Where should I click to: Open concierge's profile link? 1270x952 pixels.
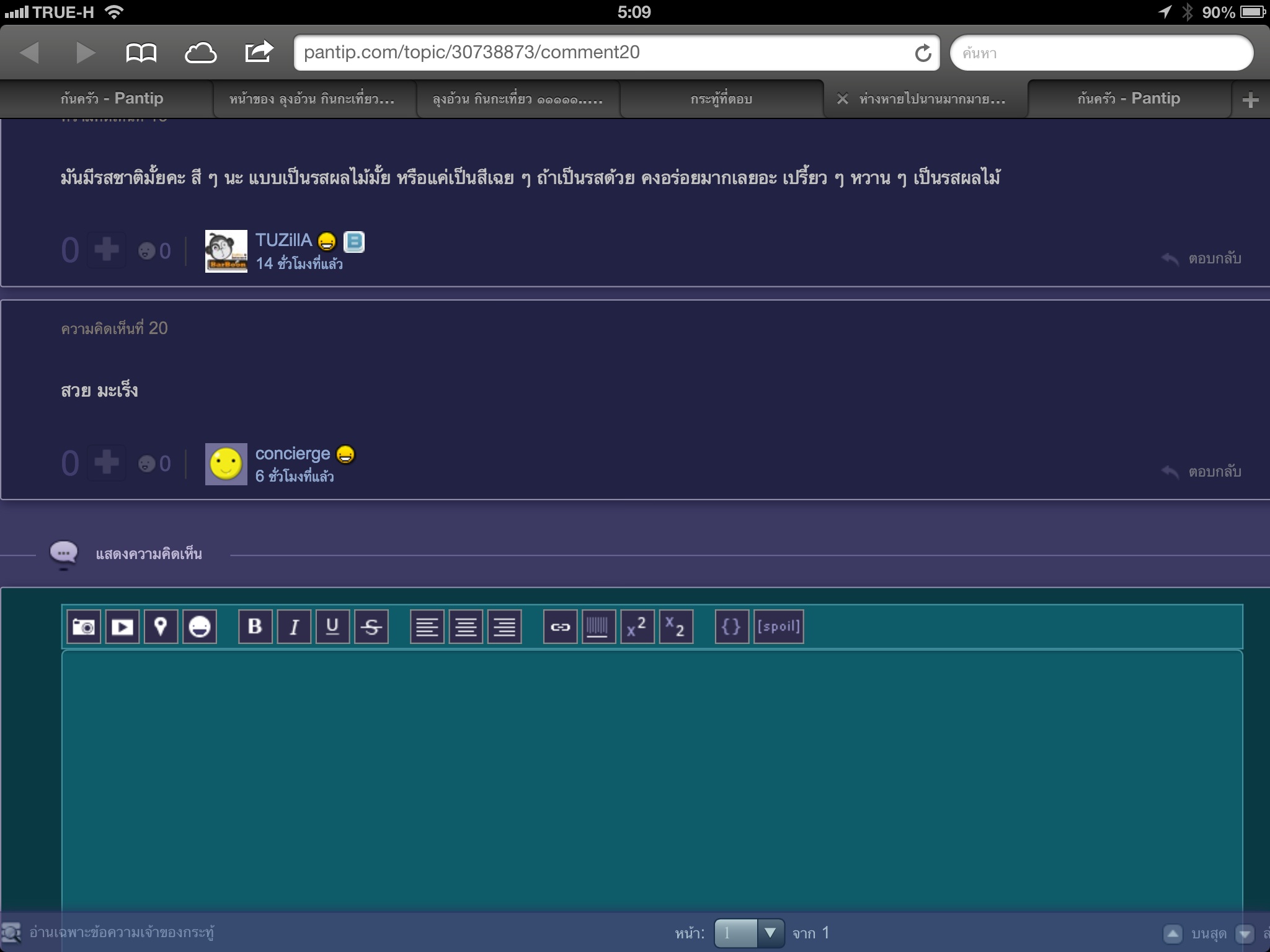pyautogui.click(x=293, y=454)
